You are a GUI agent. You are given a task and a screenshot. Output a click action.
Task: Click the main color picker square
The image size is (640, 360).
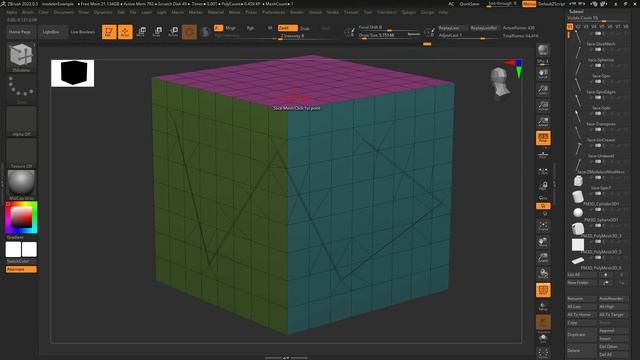[21, 217]
